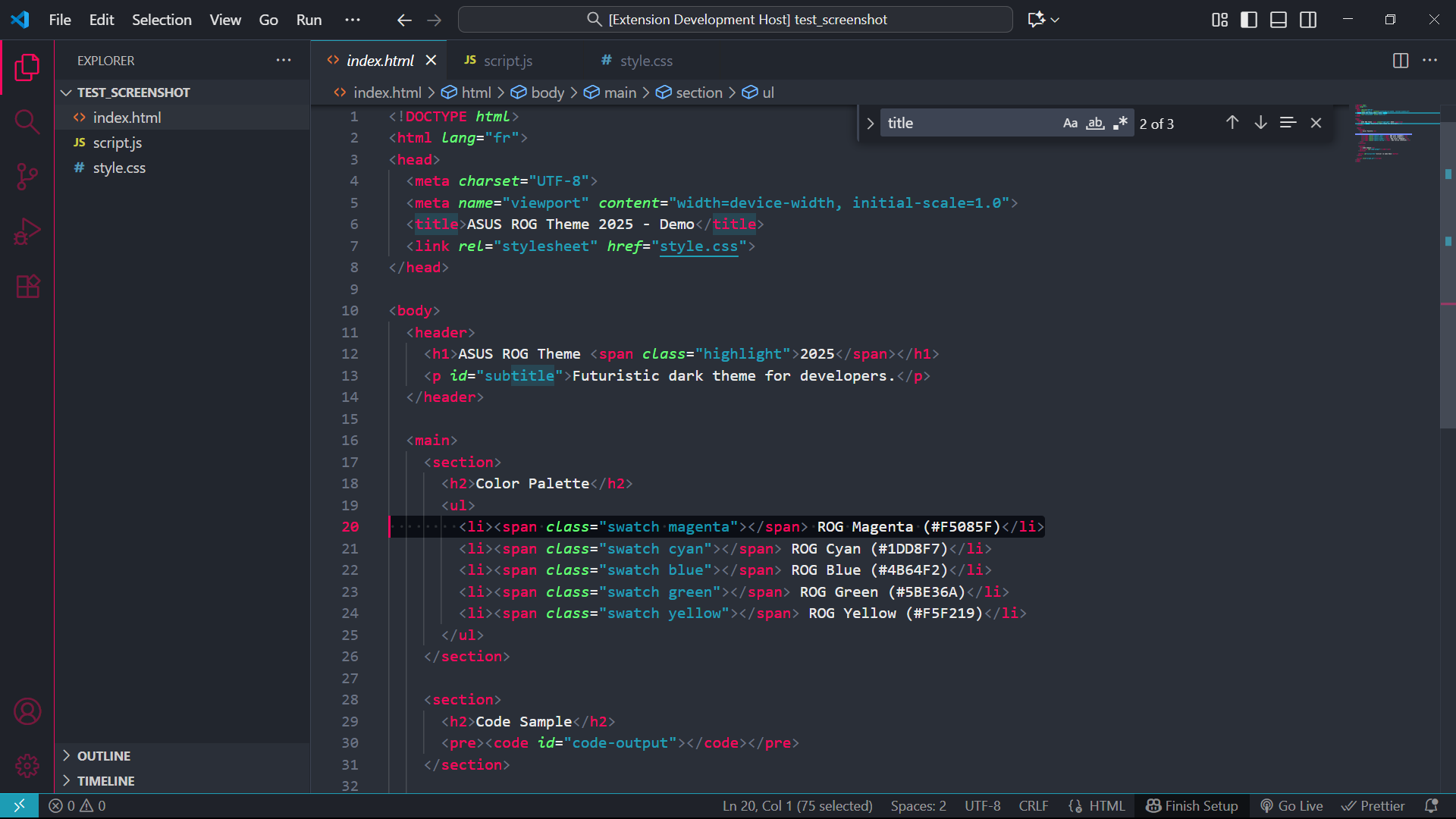Open the Source Control view
This screenshot has height=819, width=1456.
pos(27,177)
